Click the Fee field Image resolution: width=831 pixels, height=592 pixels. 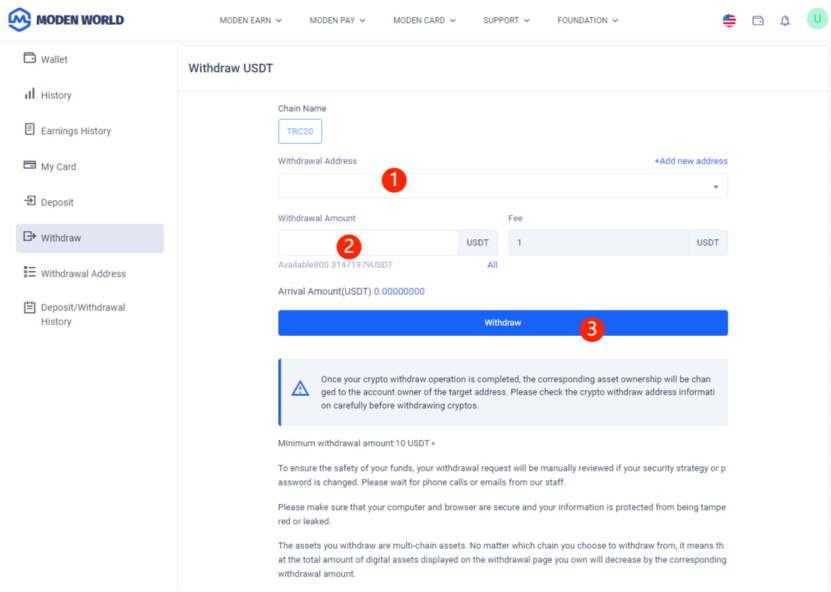point(598,243)
